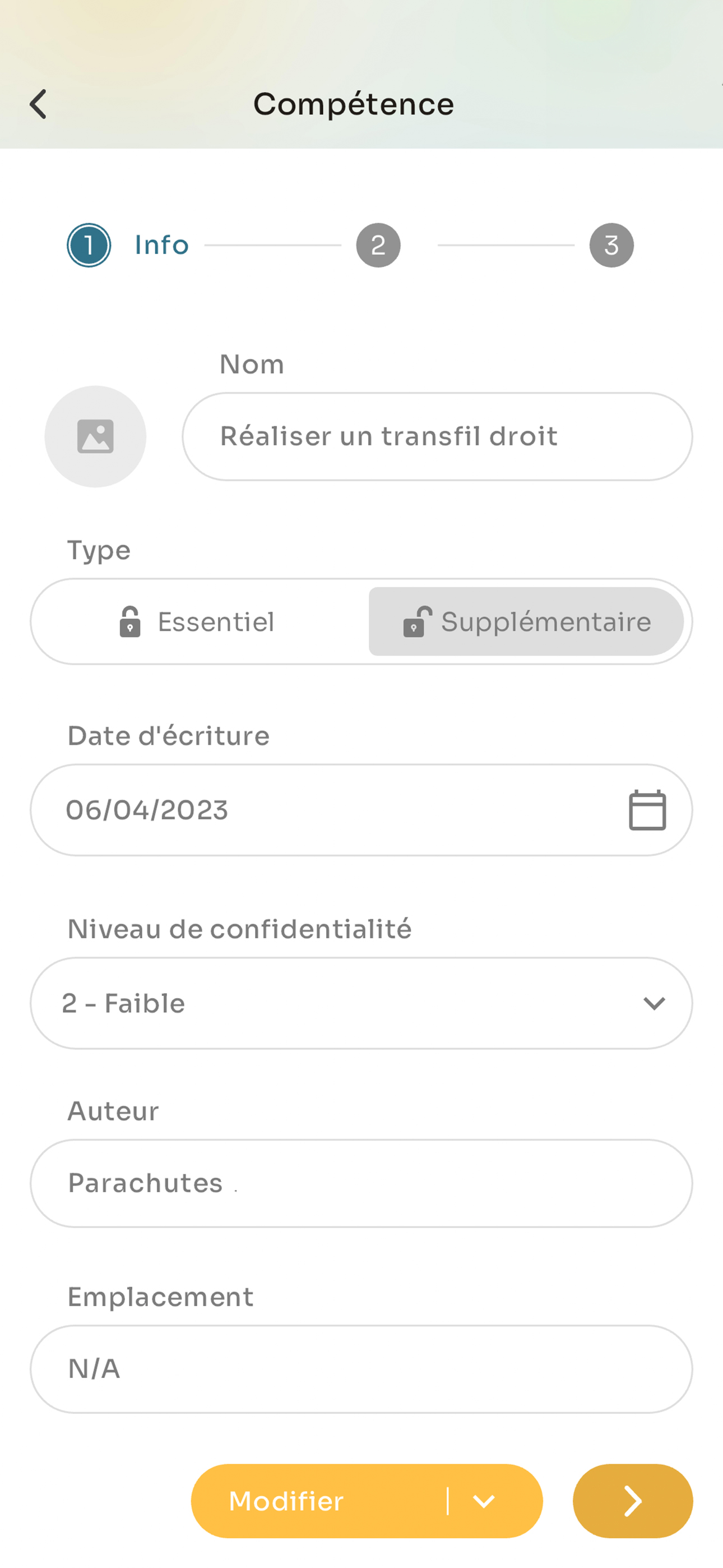
Task: Go back using the header arrow
Action: [38, 104]
